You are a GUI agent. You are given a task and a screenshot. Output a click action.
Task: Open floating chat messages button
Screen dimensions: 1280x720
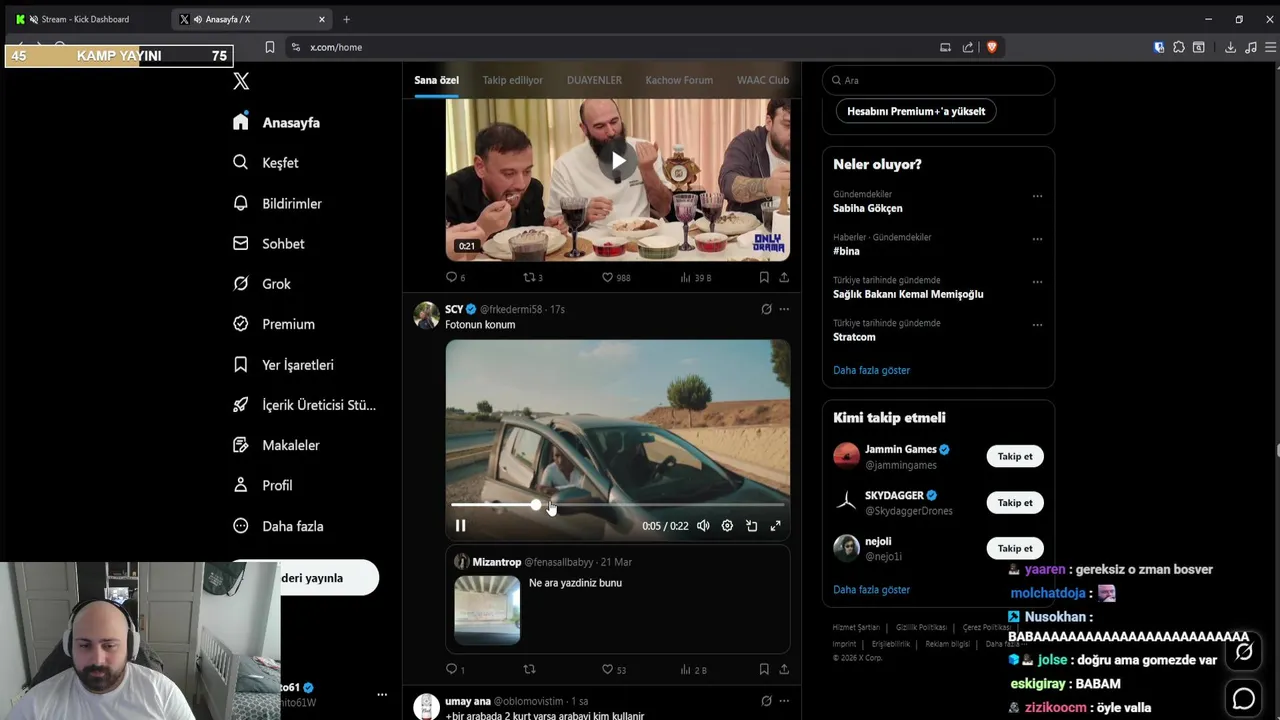[1244, 698]
